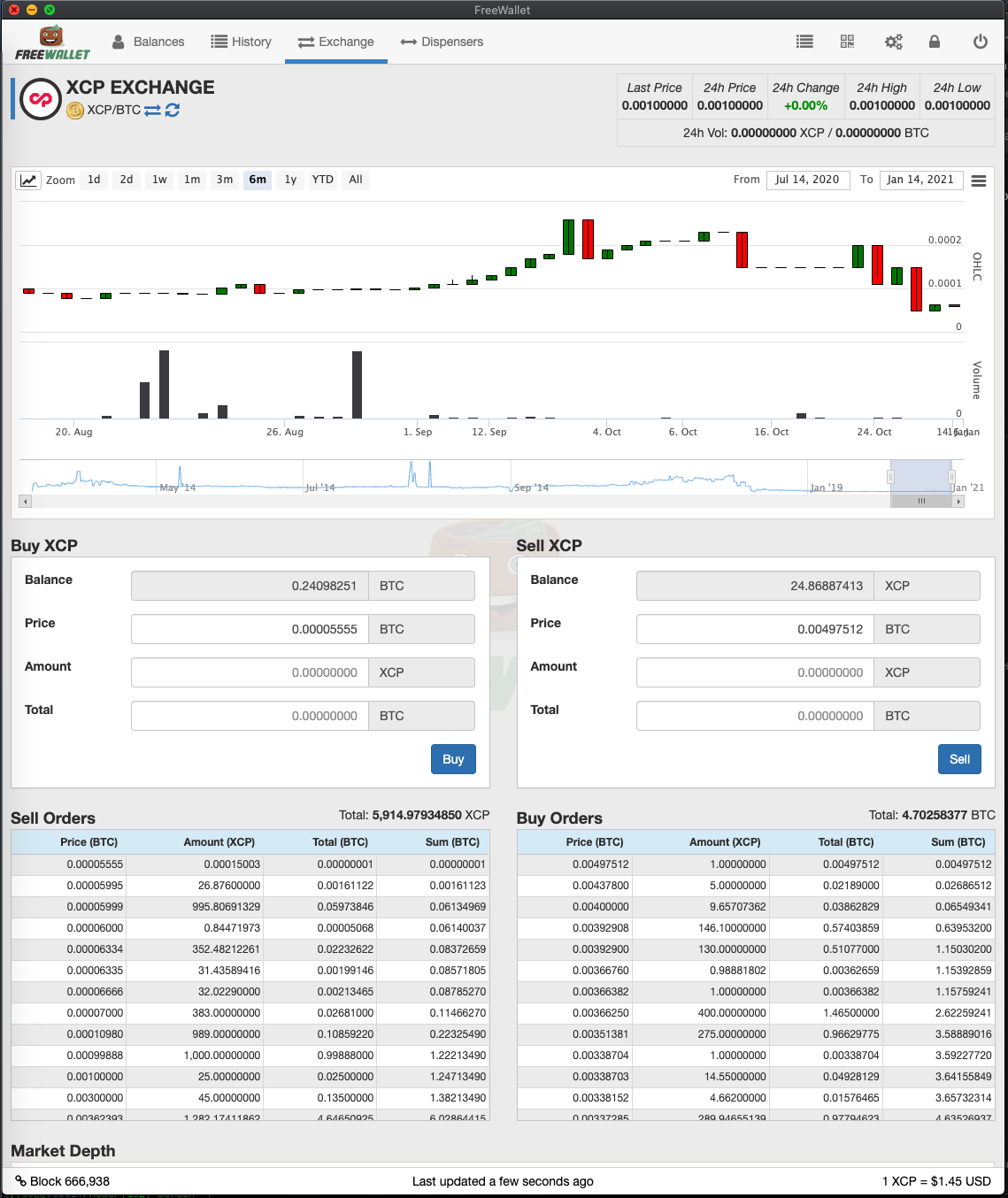Open the address list icon

(x=804, y=42)
